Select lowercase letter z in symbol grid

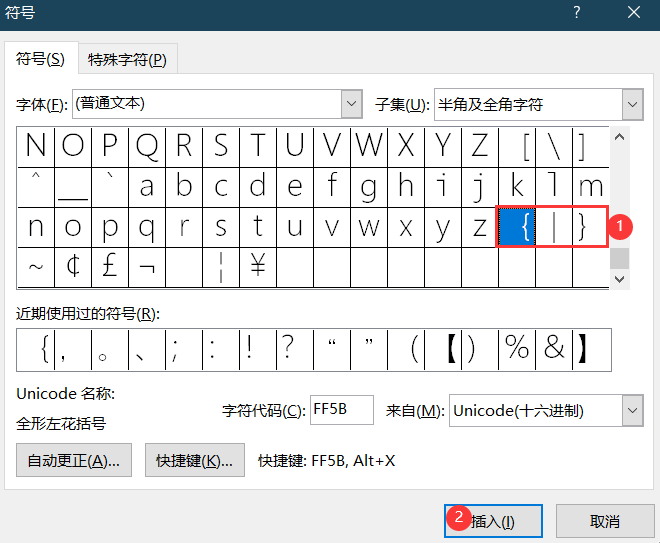pos(480,227)
